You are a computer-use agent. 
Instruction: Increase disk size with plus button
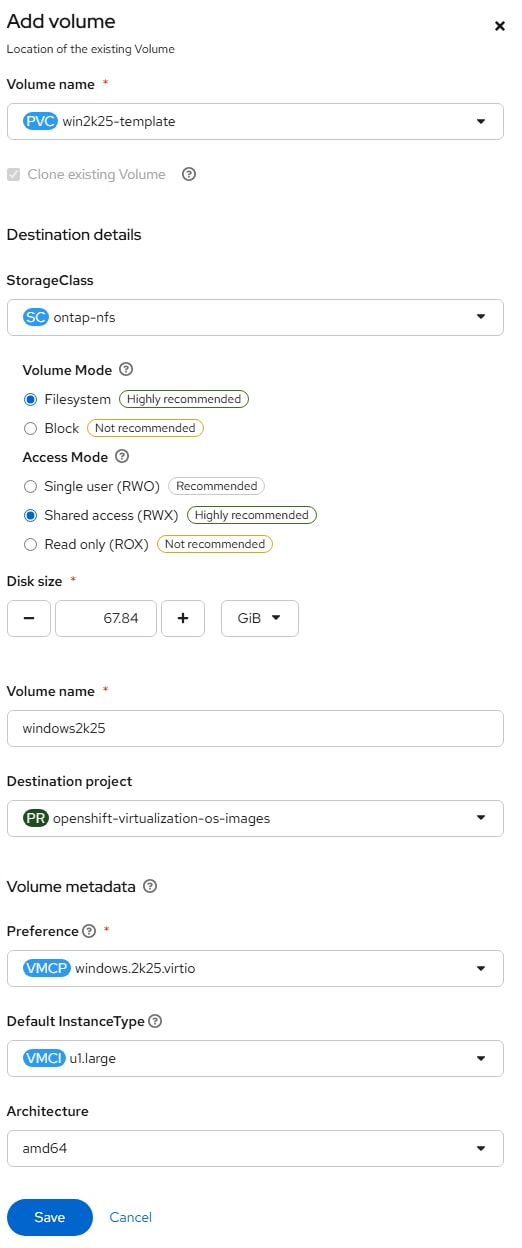[183, 618]
